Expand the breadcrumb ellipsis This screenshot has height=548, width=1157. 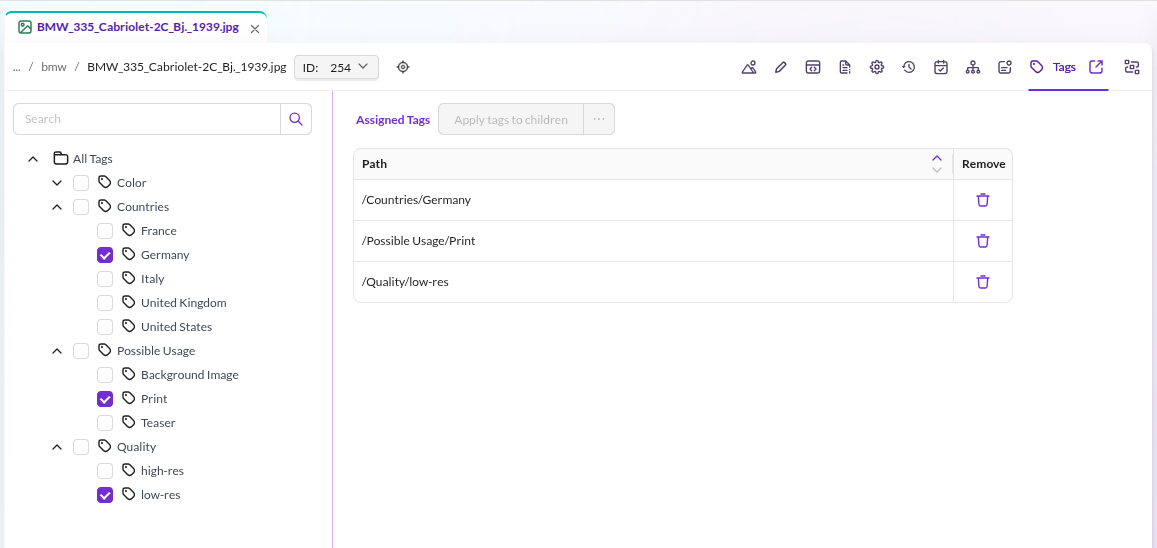16,67
